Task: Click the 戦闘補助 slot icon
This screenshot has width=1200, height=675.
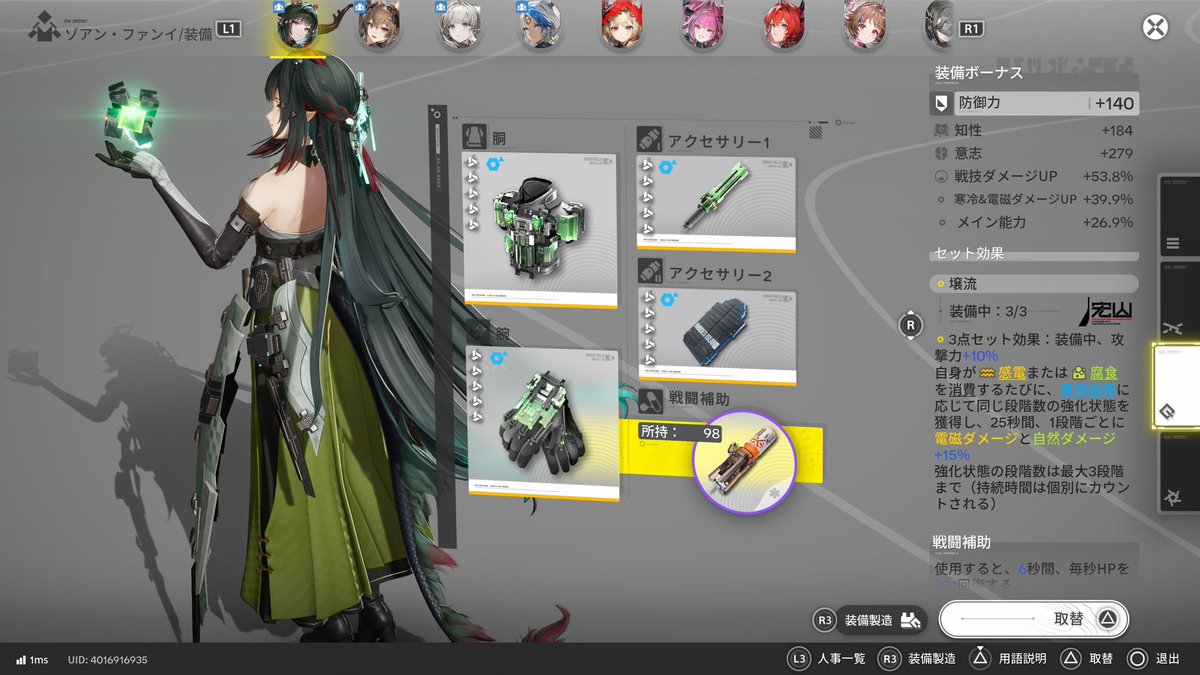Action: coord(650,400)
